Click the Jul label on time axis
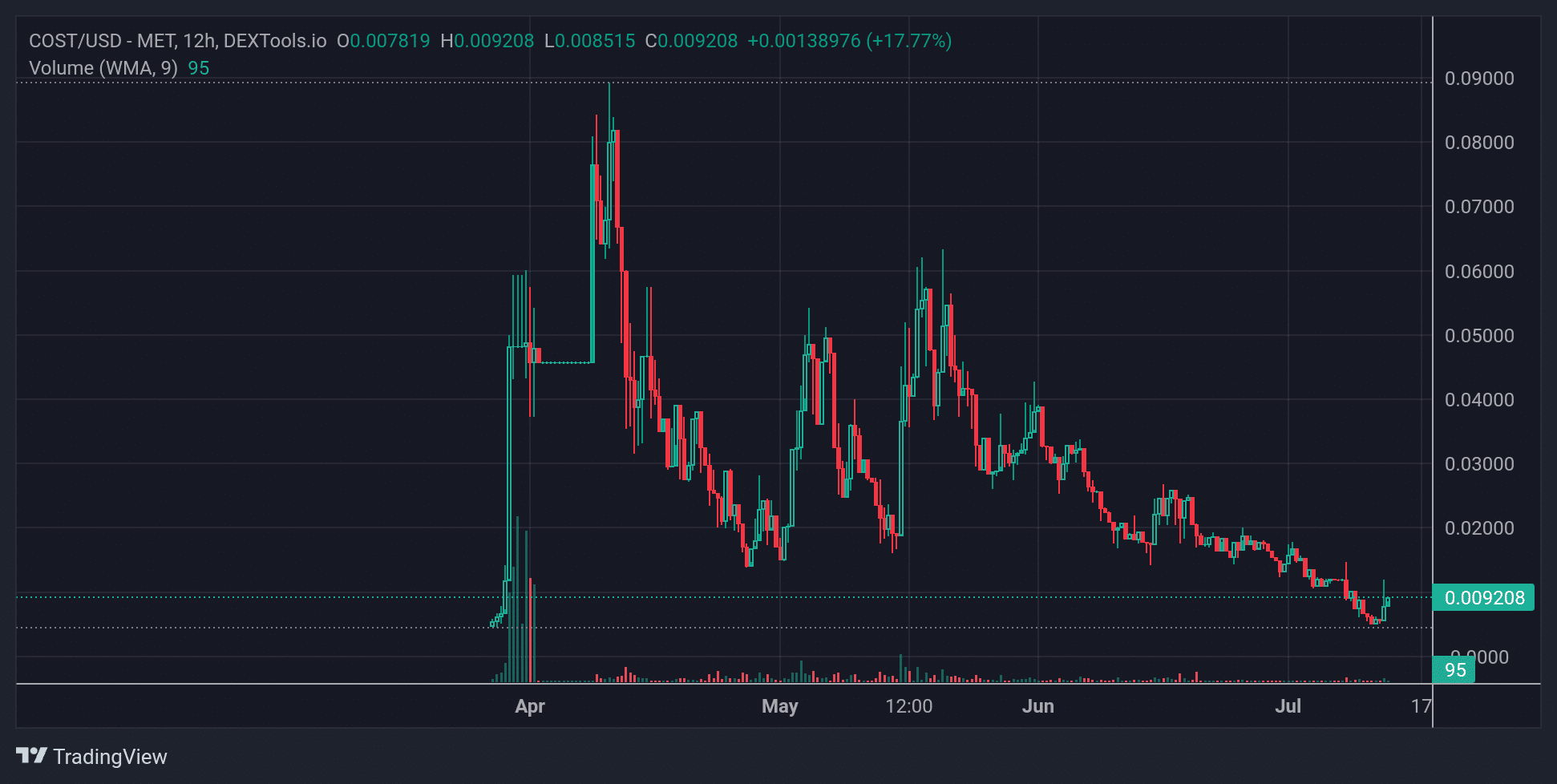Viewport: 1557px width, 784px height. (1288, 706)
